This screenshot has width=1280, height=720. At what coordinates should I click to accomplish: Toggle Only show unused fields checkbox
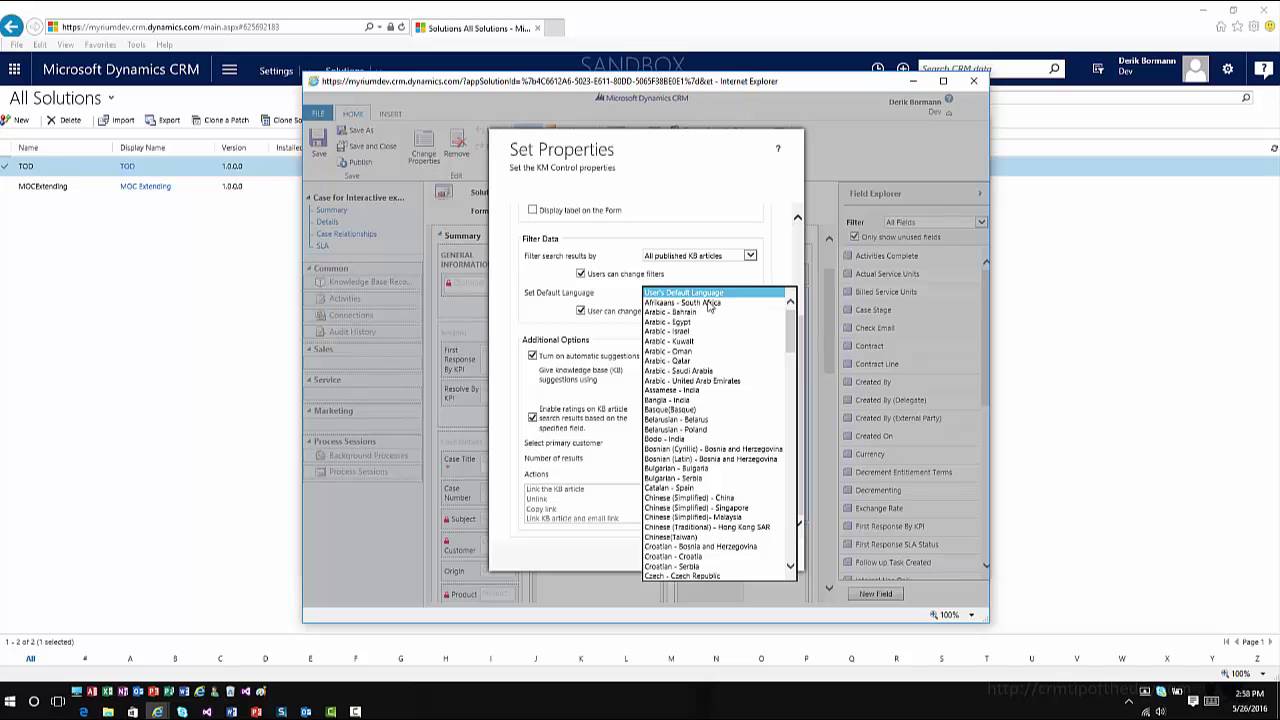[854, 237]
